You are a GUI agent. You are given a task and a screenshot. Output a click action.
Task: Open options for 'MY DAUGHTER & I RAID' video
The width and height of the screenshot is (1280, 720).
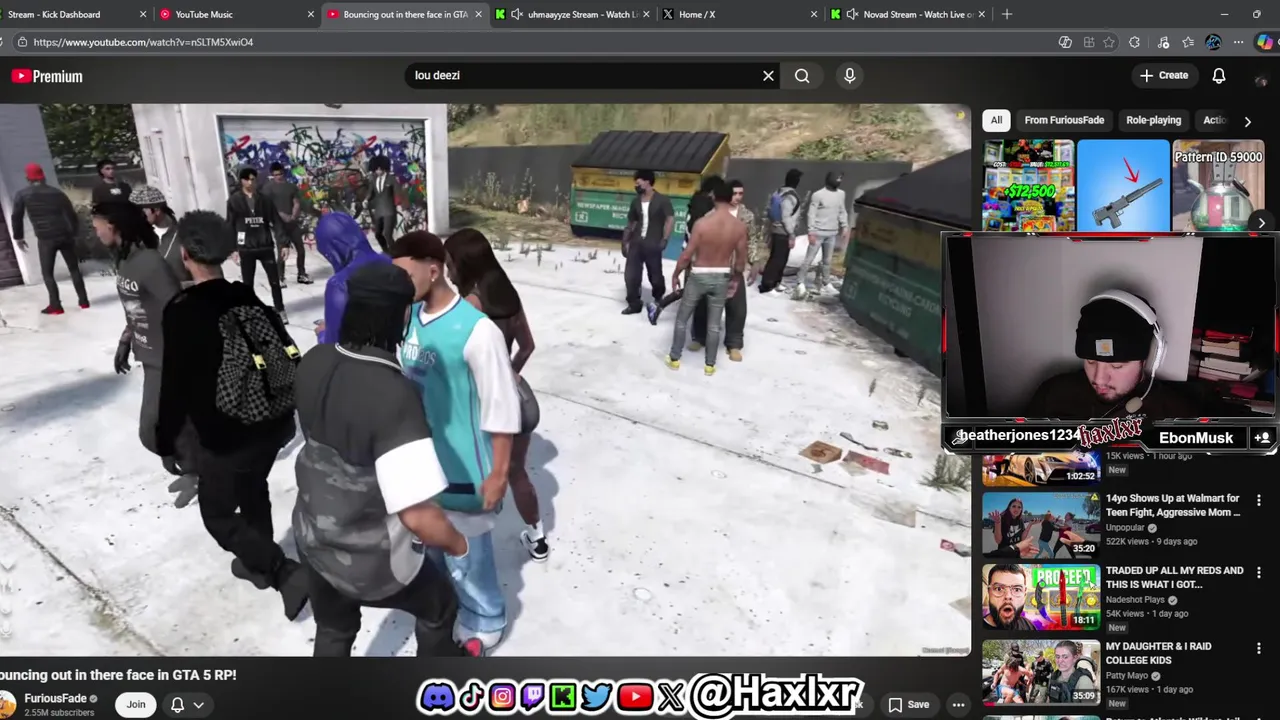pyautogui.click(x=1258, y=648)
